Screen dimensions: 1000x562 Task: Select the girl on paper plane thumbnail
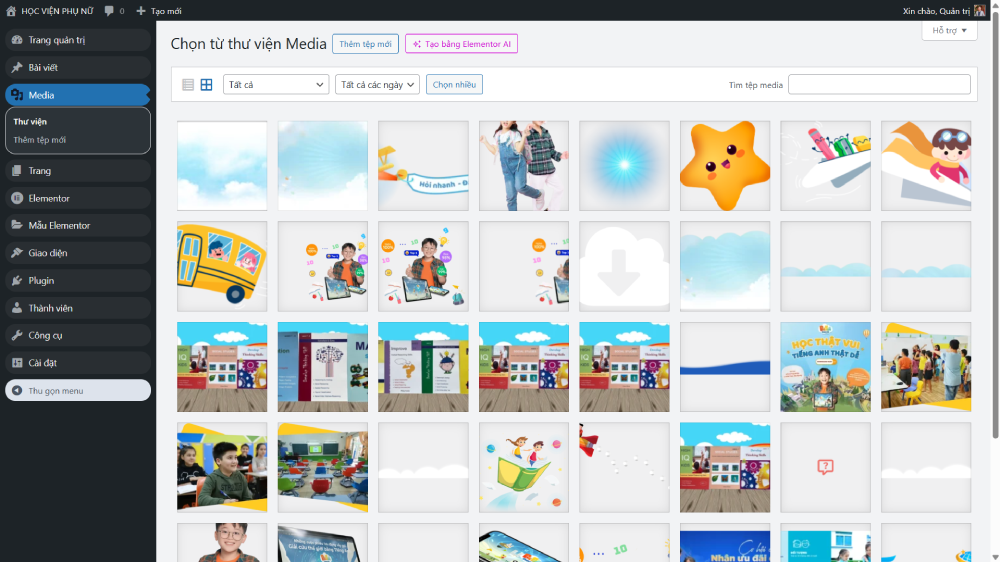926,166
